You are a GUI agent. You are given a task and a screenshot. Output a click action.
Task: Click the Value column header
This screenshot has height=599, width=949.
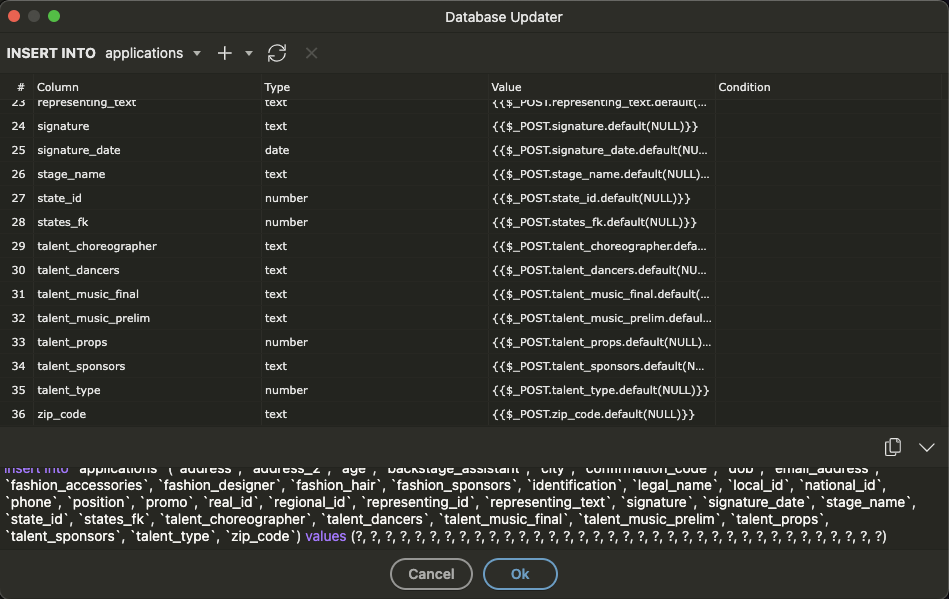(506, 87)
